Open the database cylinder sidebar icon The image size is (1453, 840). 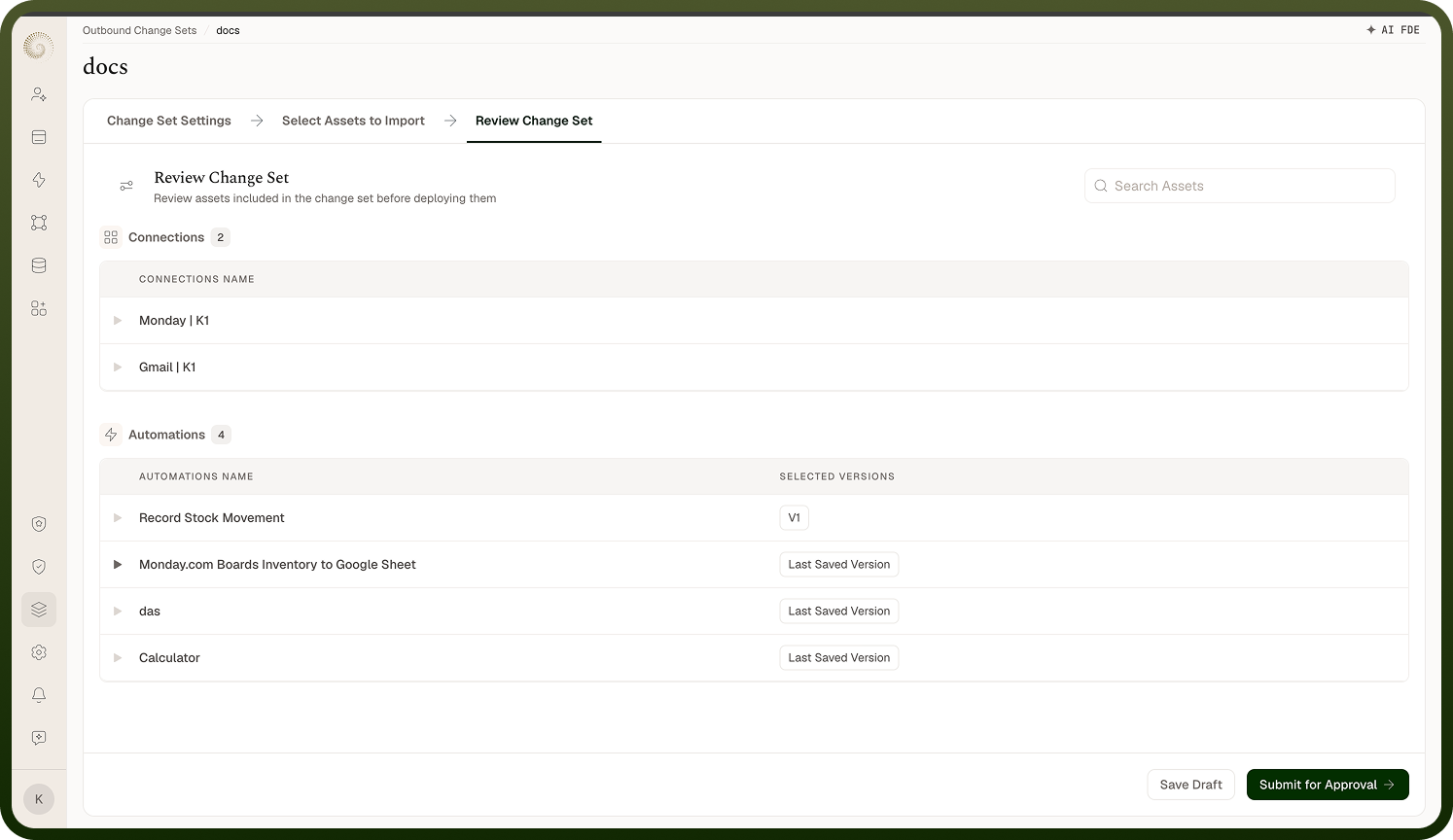pyautogui.click(x=39, y=265)
